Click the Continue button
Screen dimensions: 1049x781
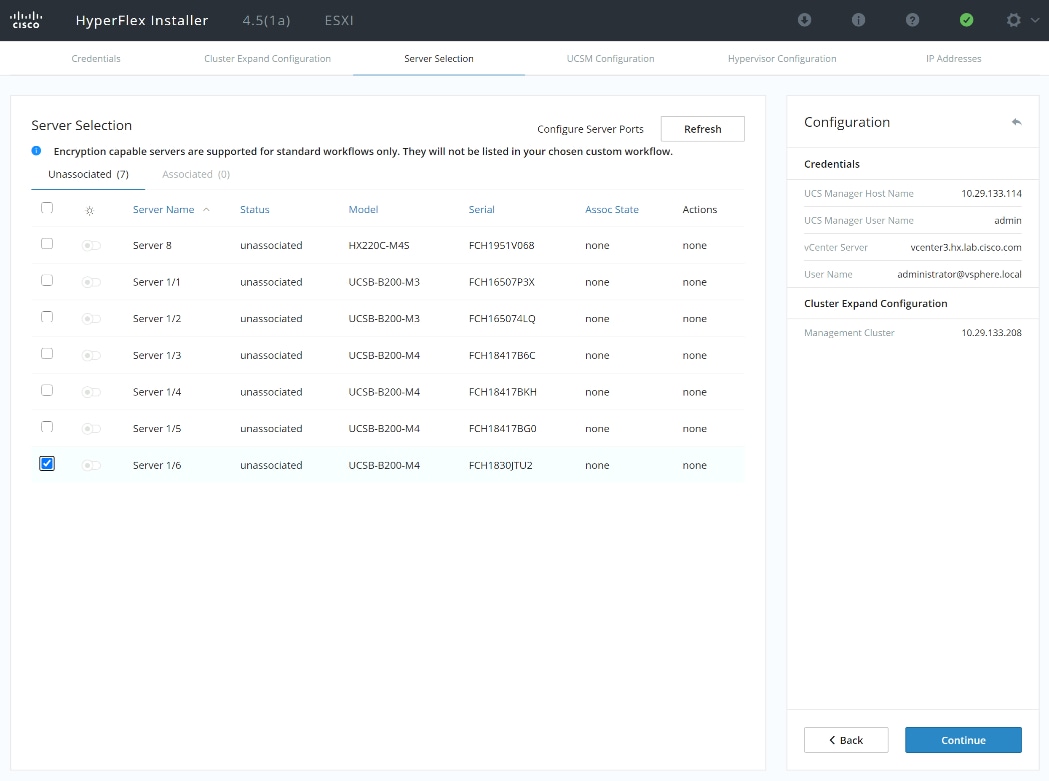coord(963,740)
